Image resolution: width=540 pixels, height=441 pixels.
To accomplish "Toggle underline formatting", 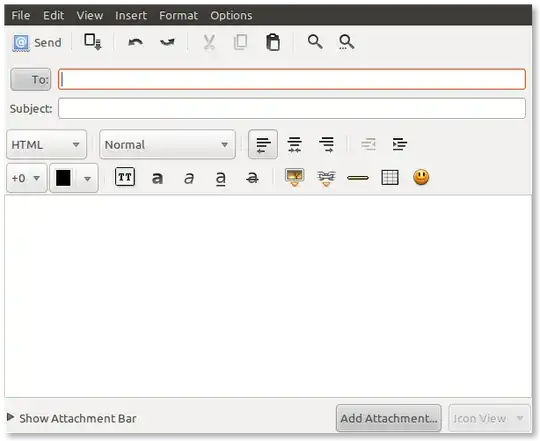I will [221, 179].
